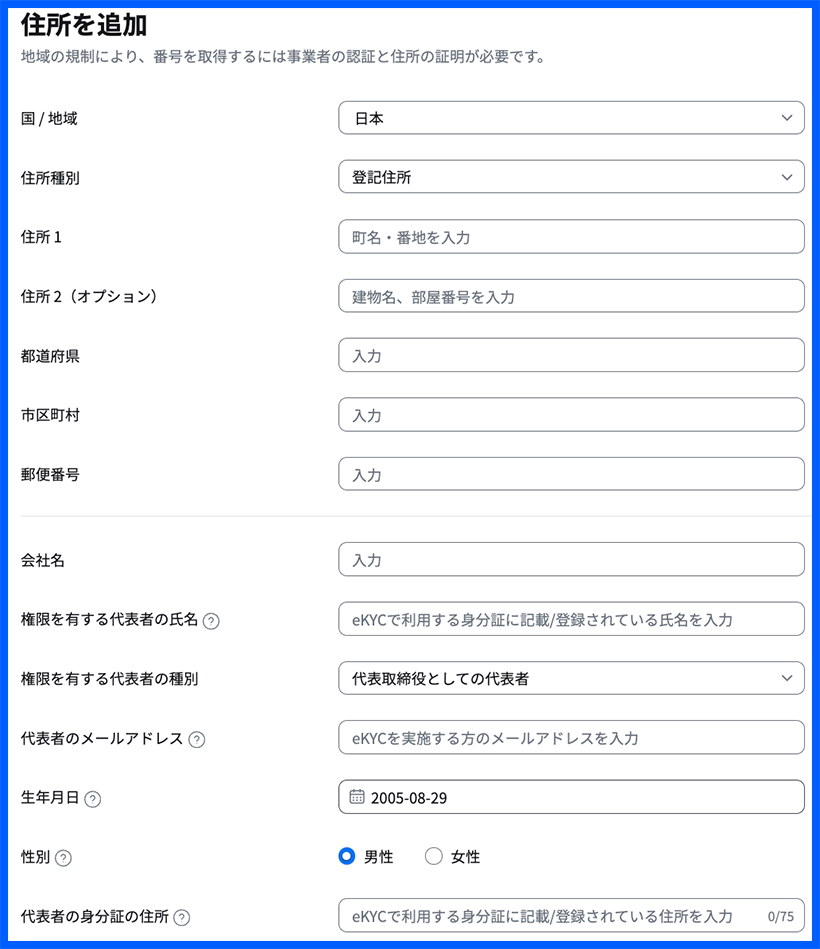Open the 住所種別 dropdown showing 登記住所
This screenshot has width=820, height=949.
coord(570,176)
